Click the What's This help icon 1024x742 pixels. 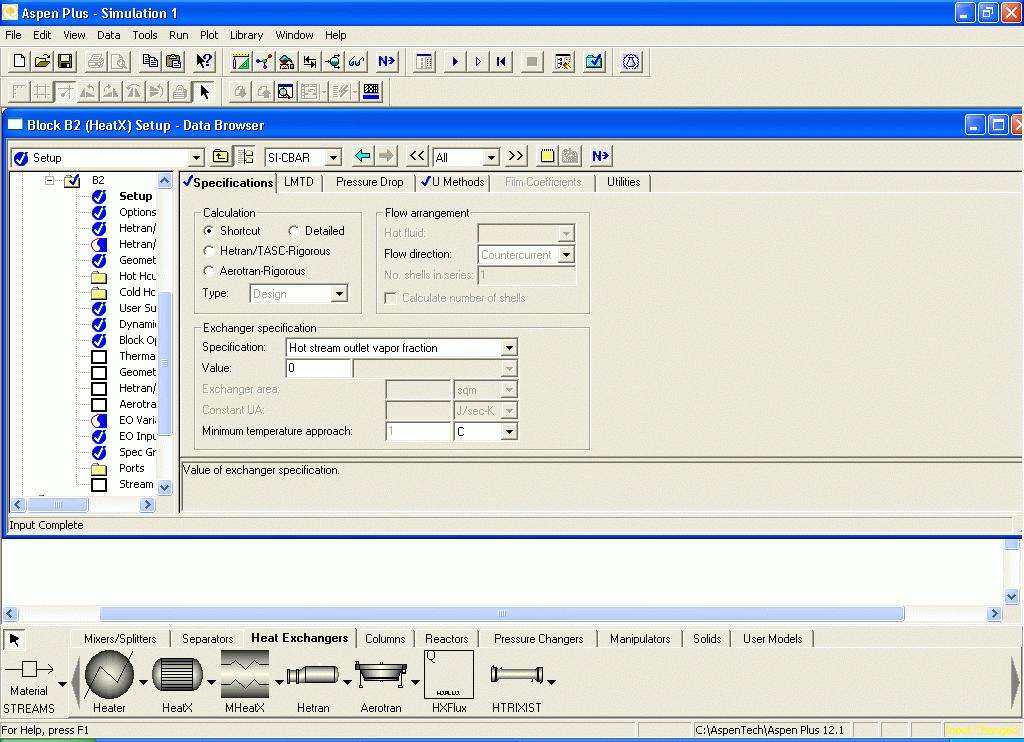(x=204, y=61)
